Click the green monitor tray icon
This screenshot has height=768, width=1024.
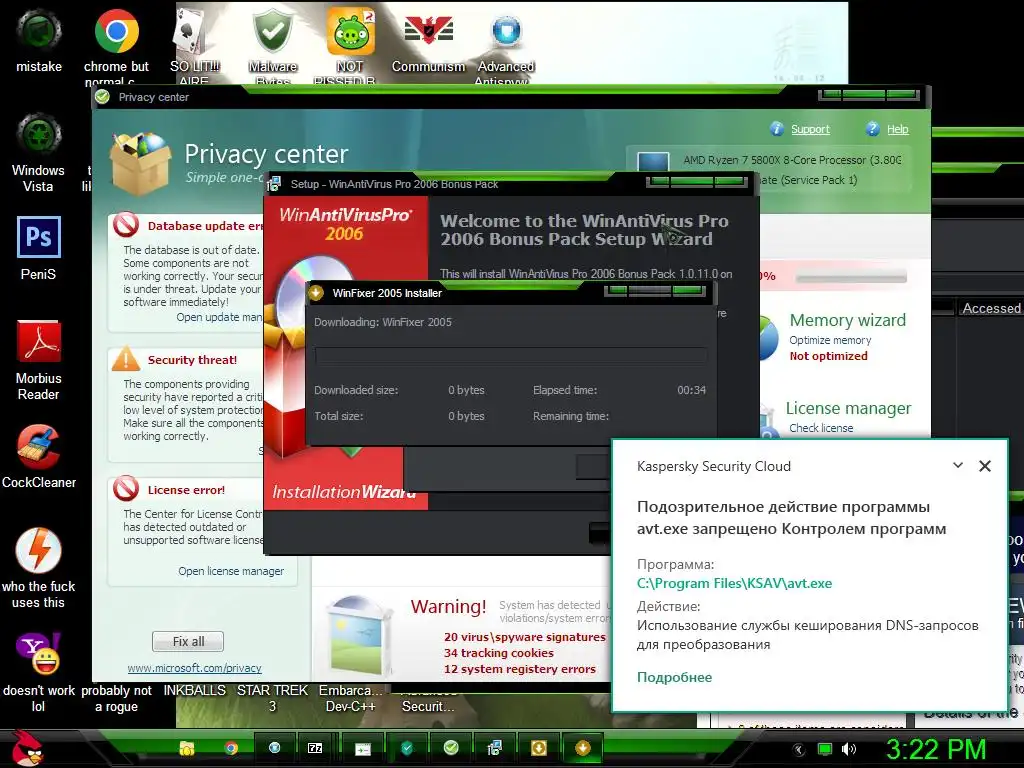click(825, 749)
